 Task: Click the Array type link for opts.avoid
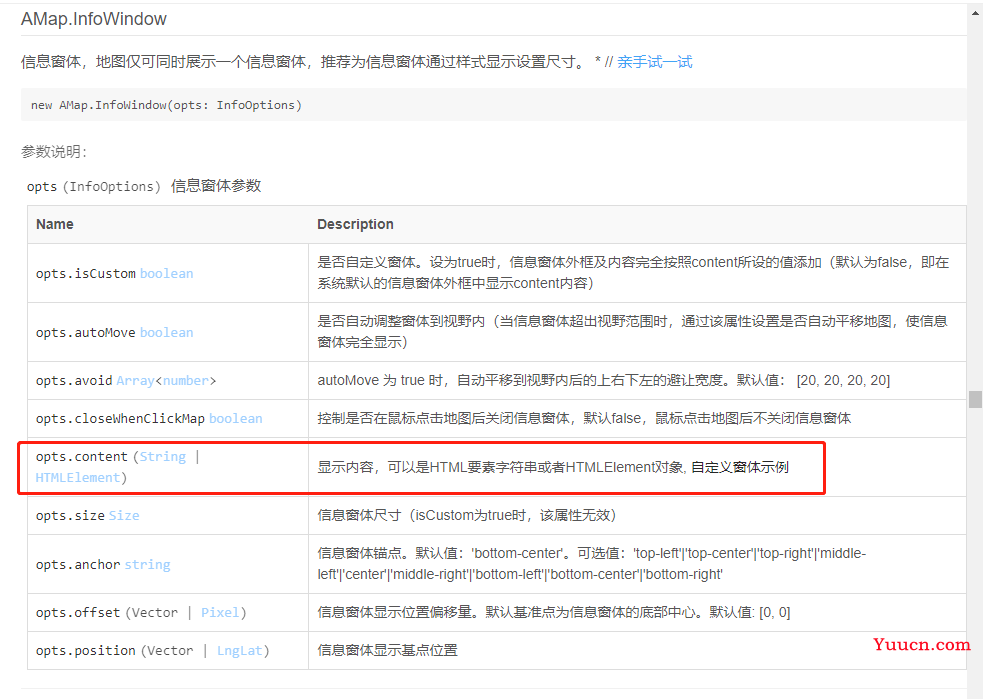click(135, 381)
